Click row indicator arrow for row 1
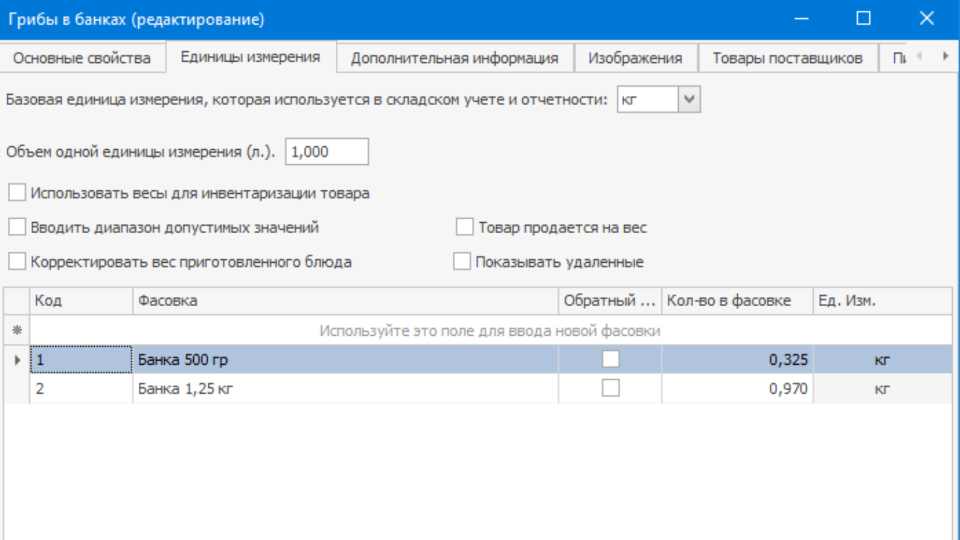 pos(17,360)
